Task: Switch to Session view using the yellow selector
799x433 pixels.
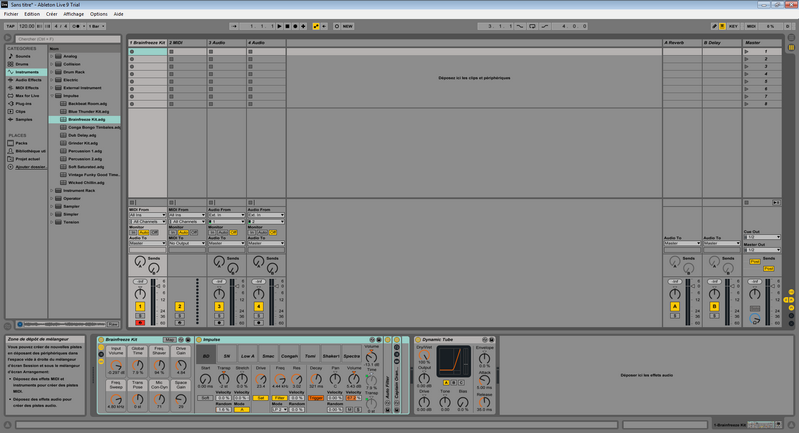Action: [x=791, y=47]
